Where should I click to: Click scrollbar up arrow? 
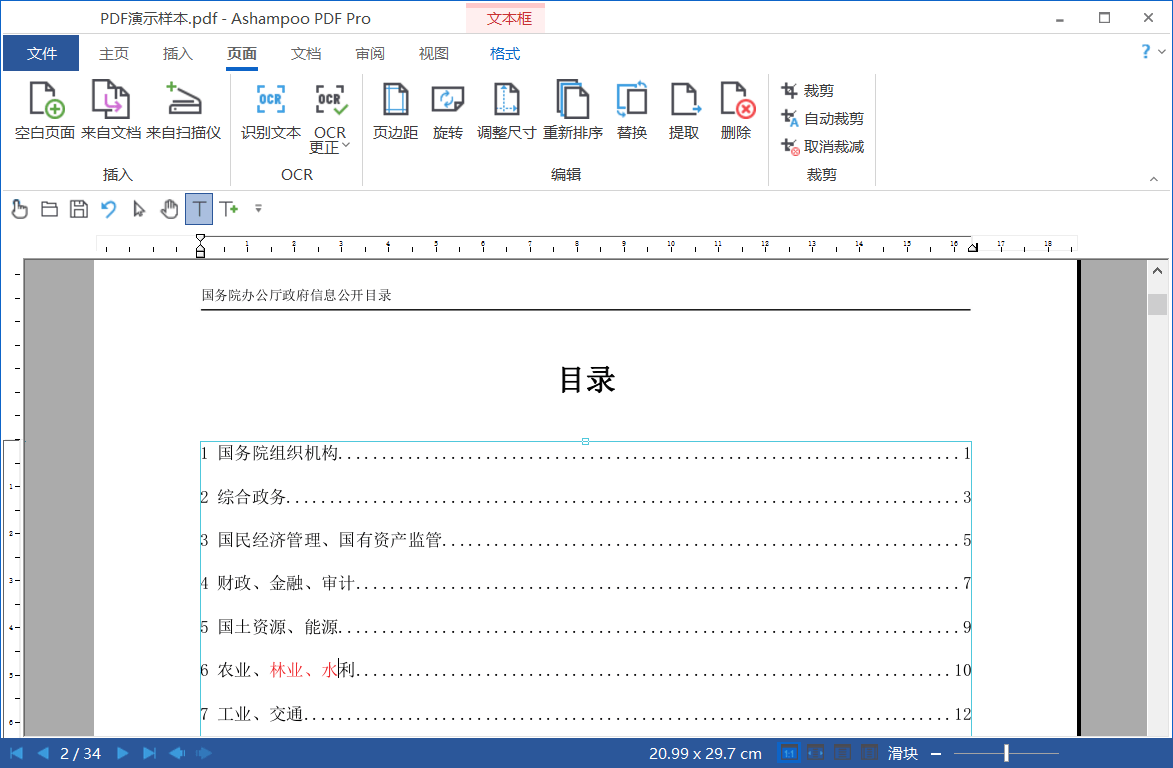pos(1157,271)
